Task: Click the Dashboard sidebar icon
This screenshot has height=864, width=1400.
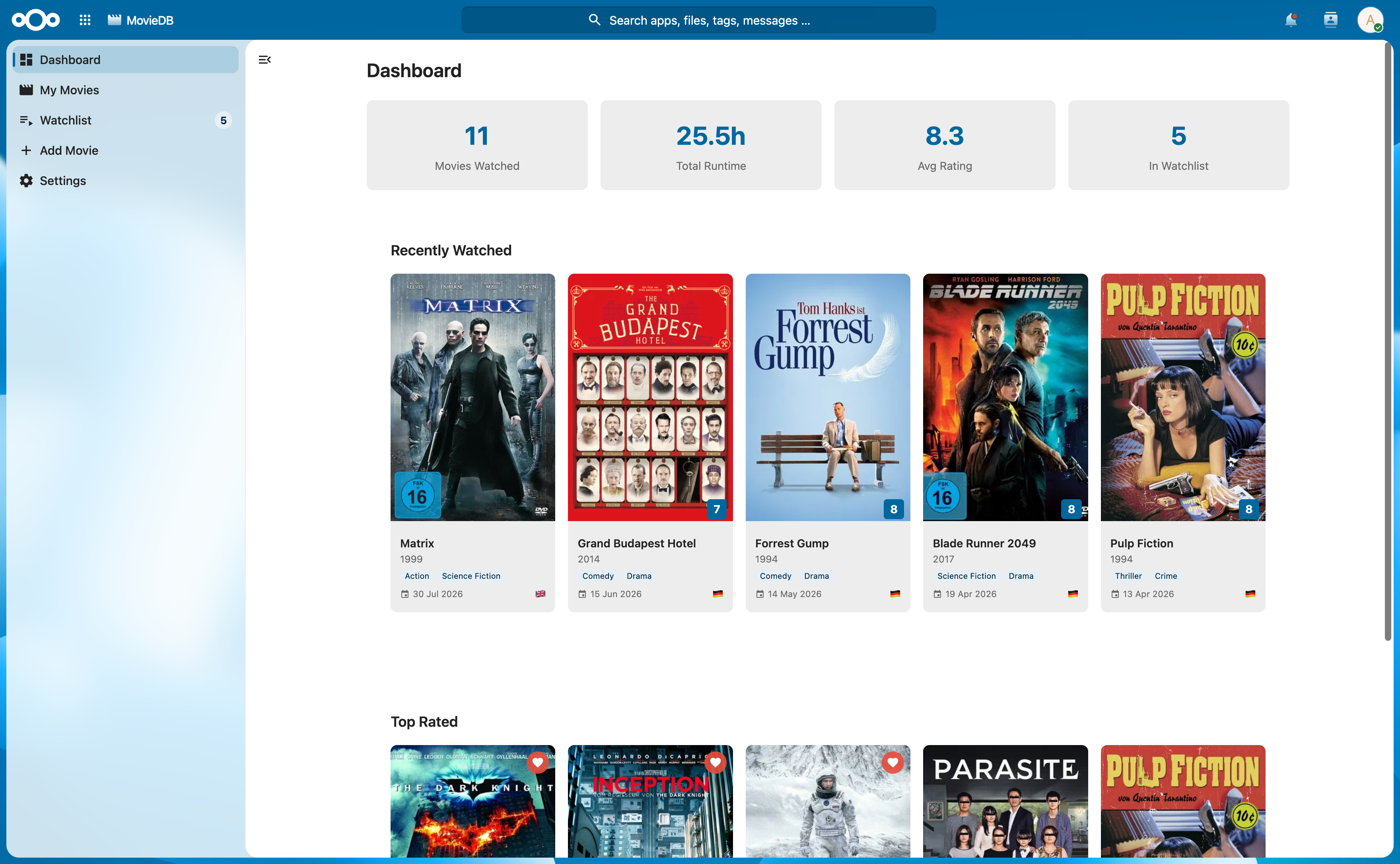Action: [26, 59]
